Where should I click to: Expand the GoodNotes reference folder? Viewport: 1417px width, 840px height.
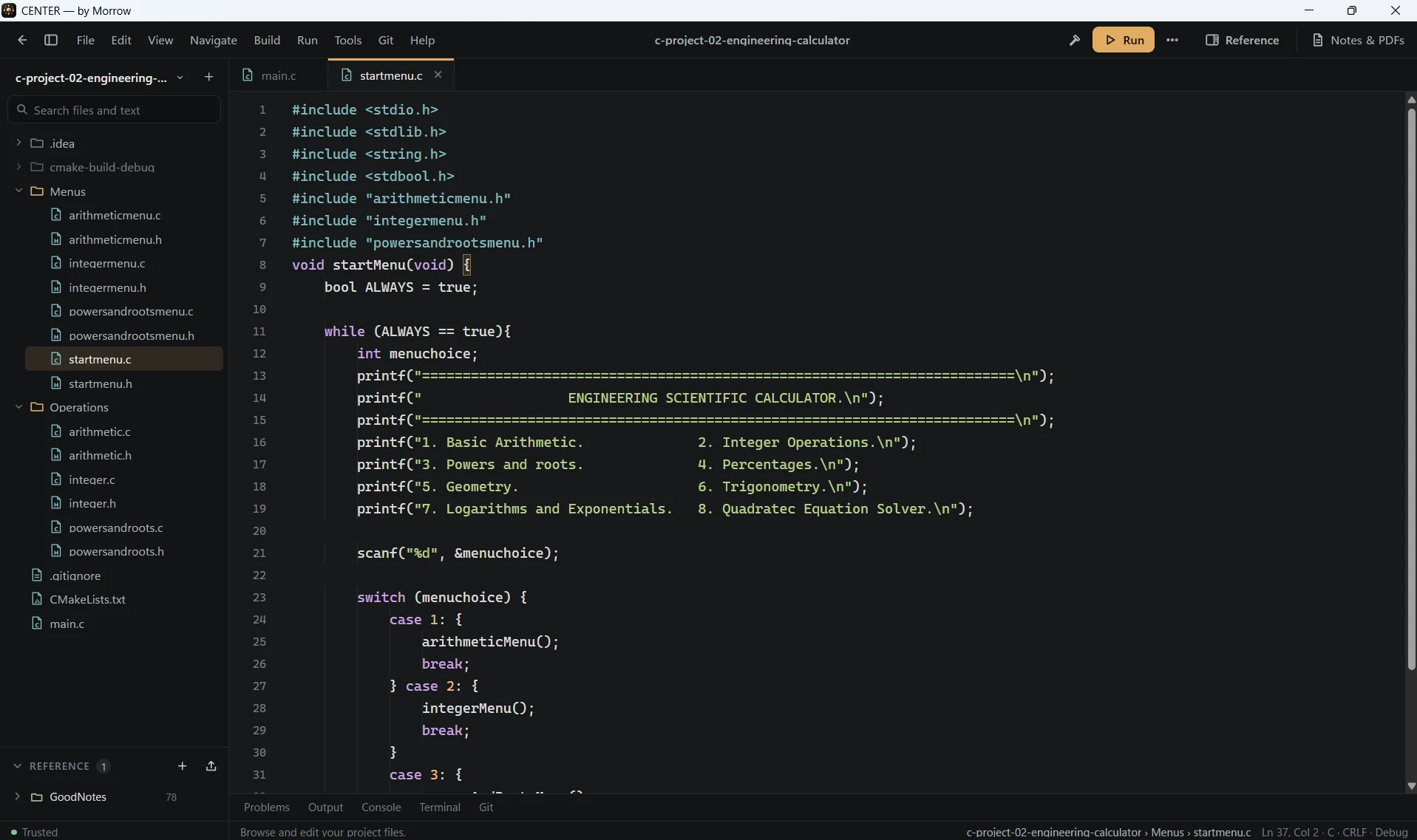coord(18,796)
